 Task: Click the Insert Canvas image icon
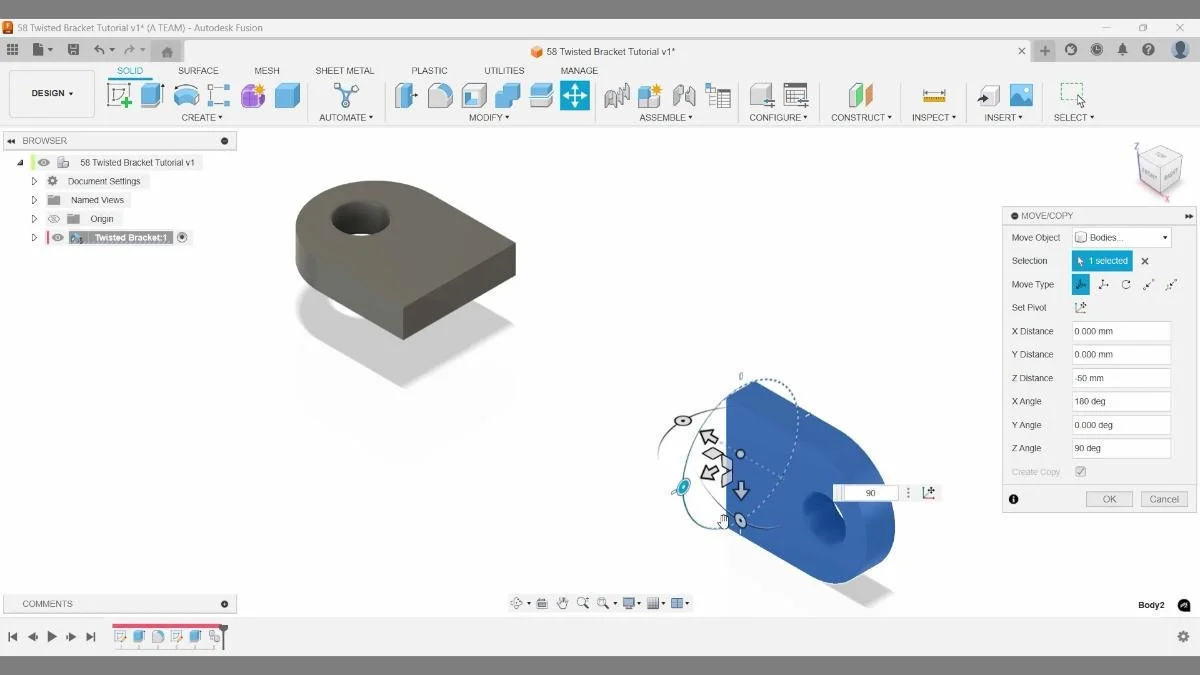[x=1021, y=96]
